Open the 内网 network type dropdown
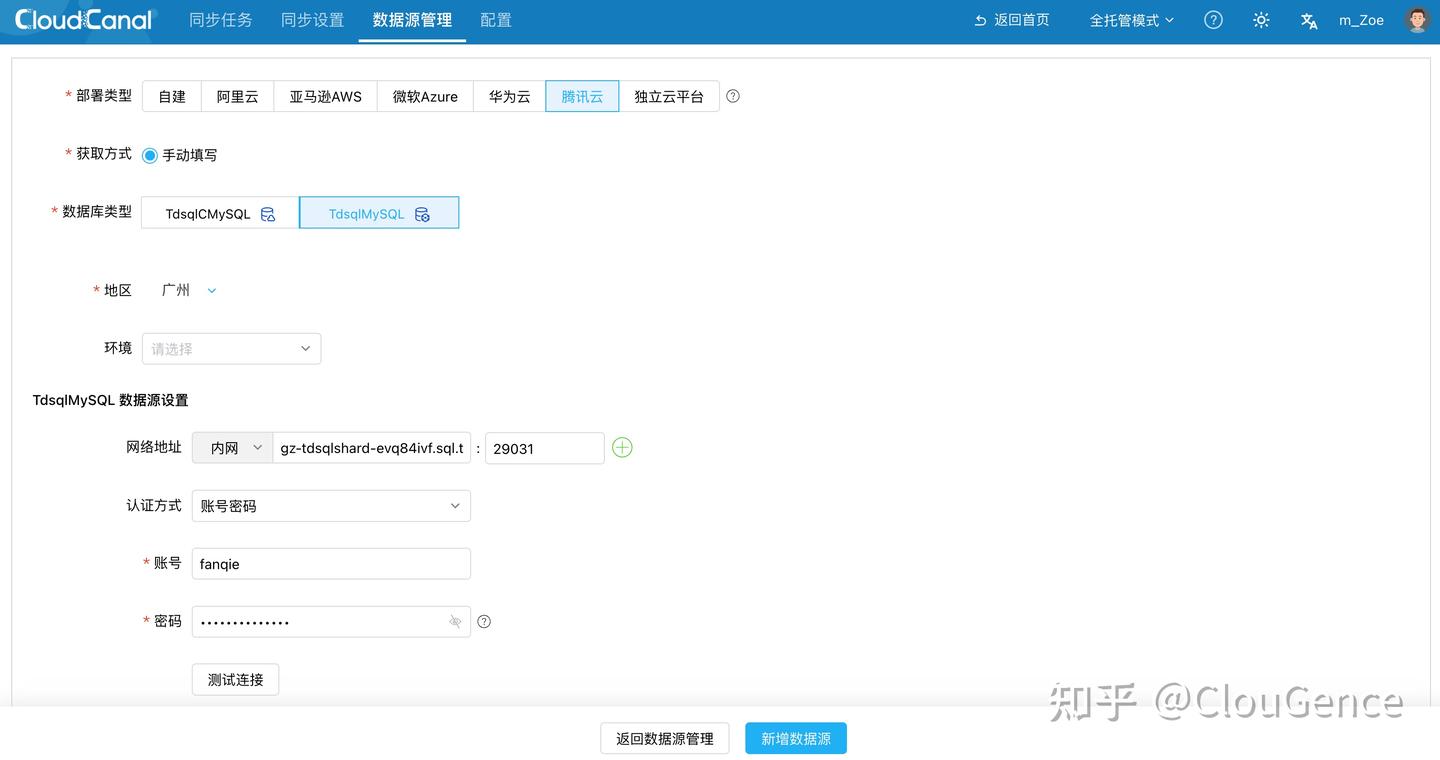 pyautogui.click(x=232, y=448)
